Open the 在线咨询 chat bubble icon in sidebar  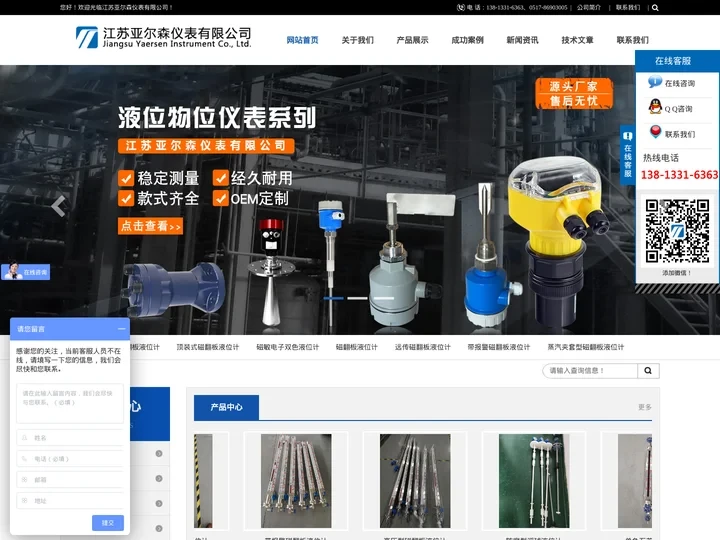point(655,82)
